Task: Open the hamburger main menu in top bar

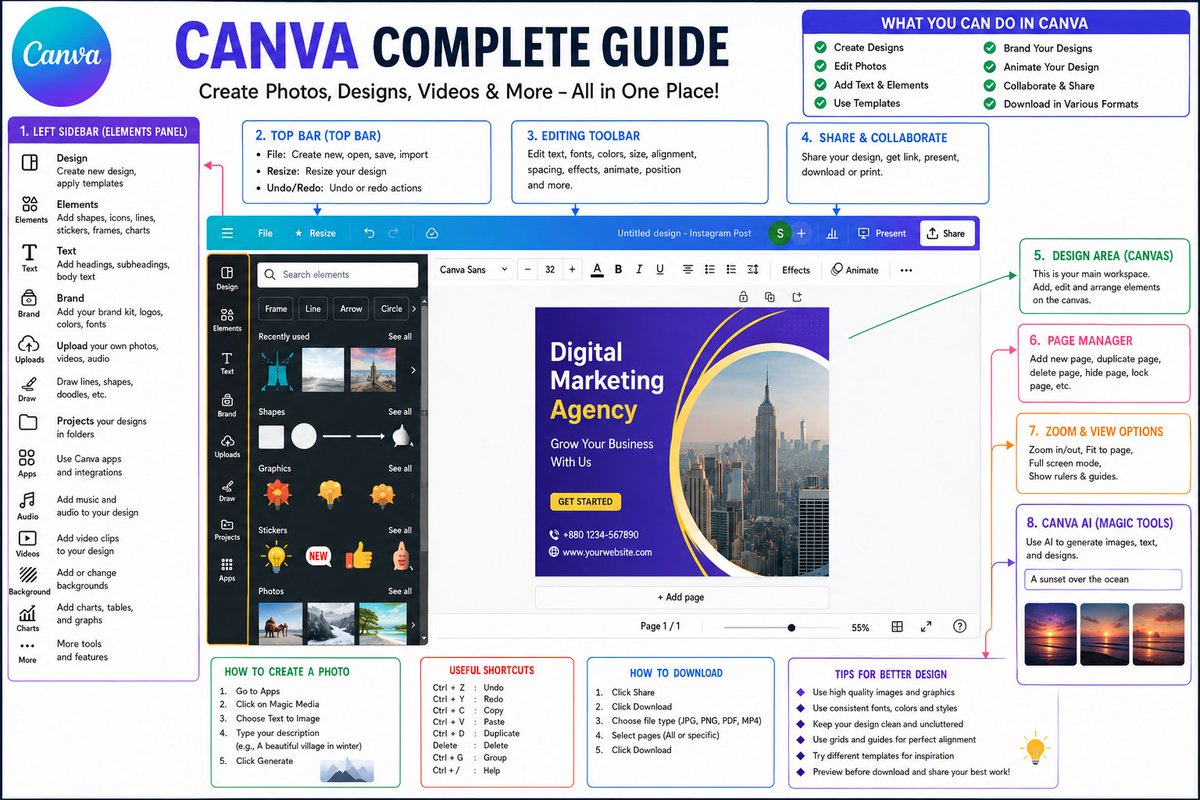Action: tap(227, 233)
